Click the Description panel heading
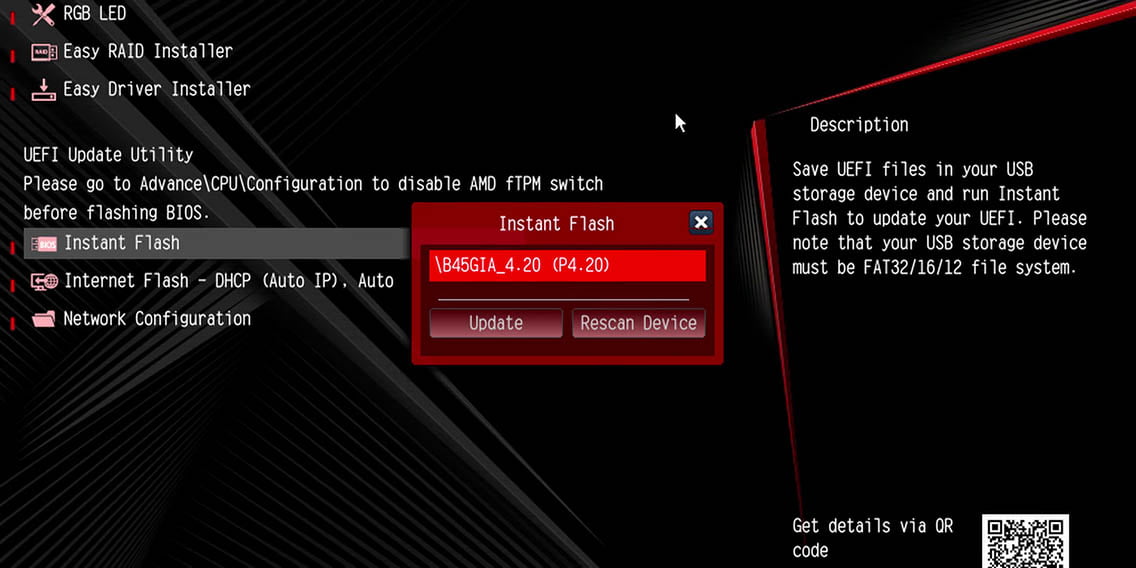 [859, 125]
